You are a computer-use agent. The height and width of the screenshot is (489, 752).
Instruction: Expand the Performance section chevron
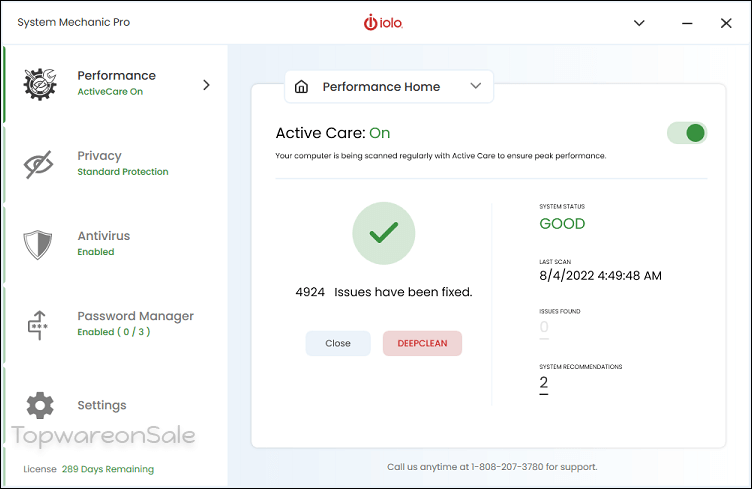point(206,85)
